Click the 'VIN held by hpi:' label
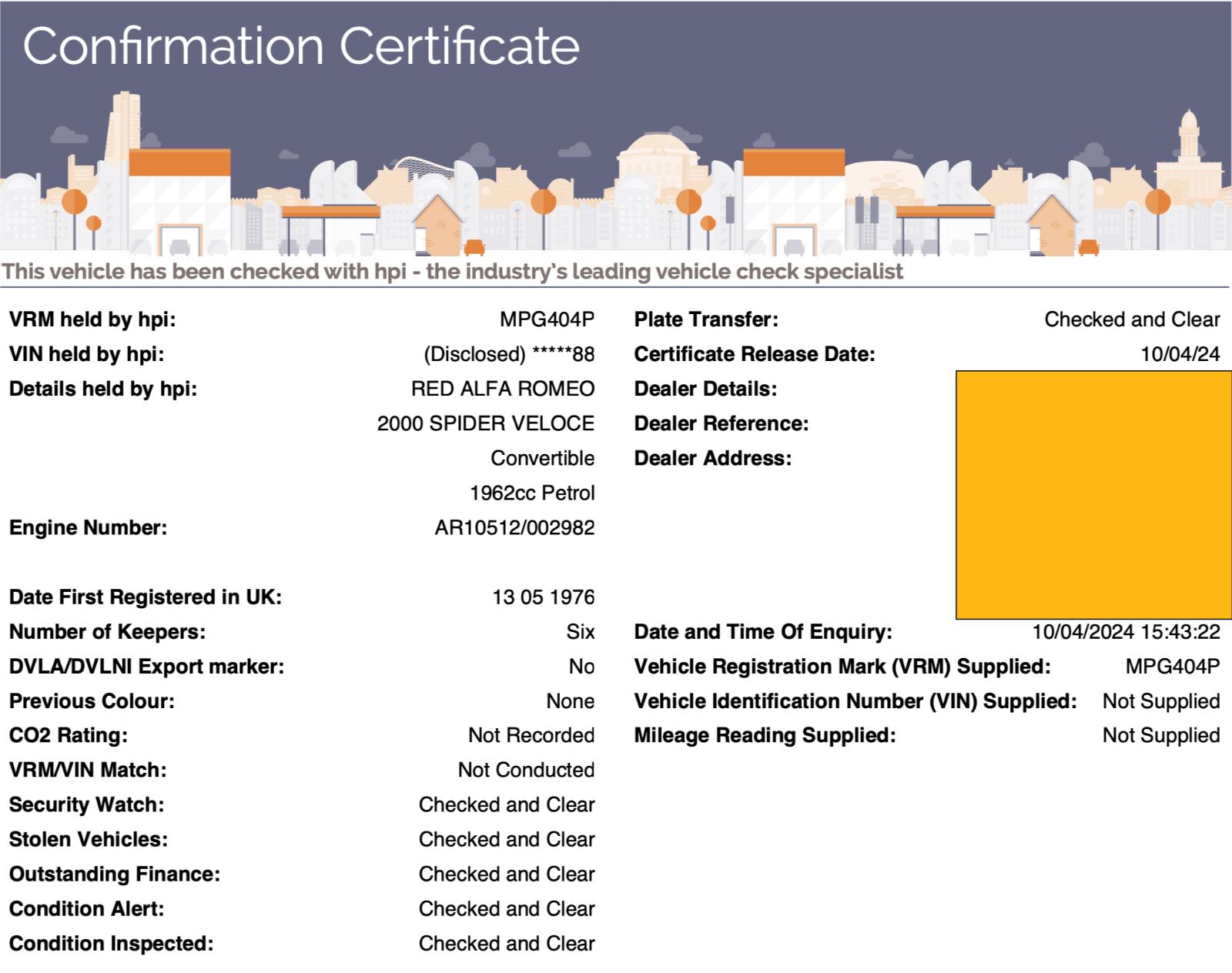The image size is (1232, 973). 87,354
